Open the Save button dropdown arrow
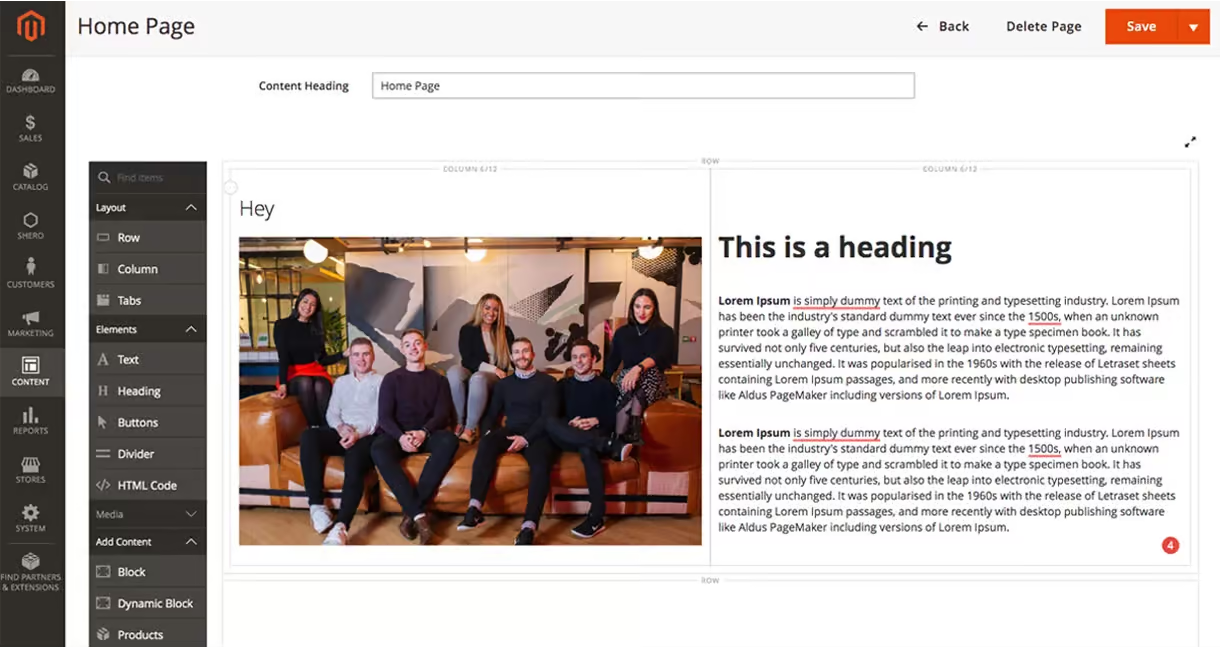 click(1193, 27)
